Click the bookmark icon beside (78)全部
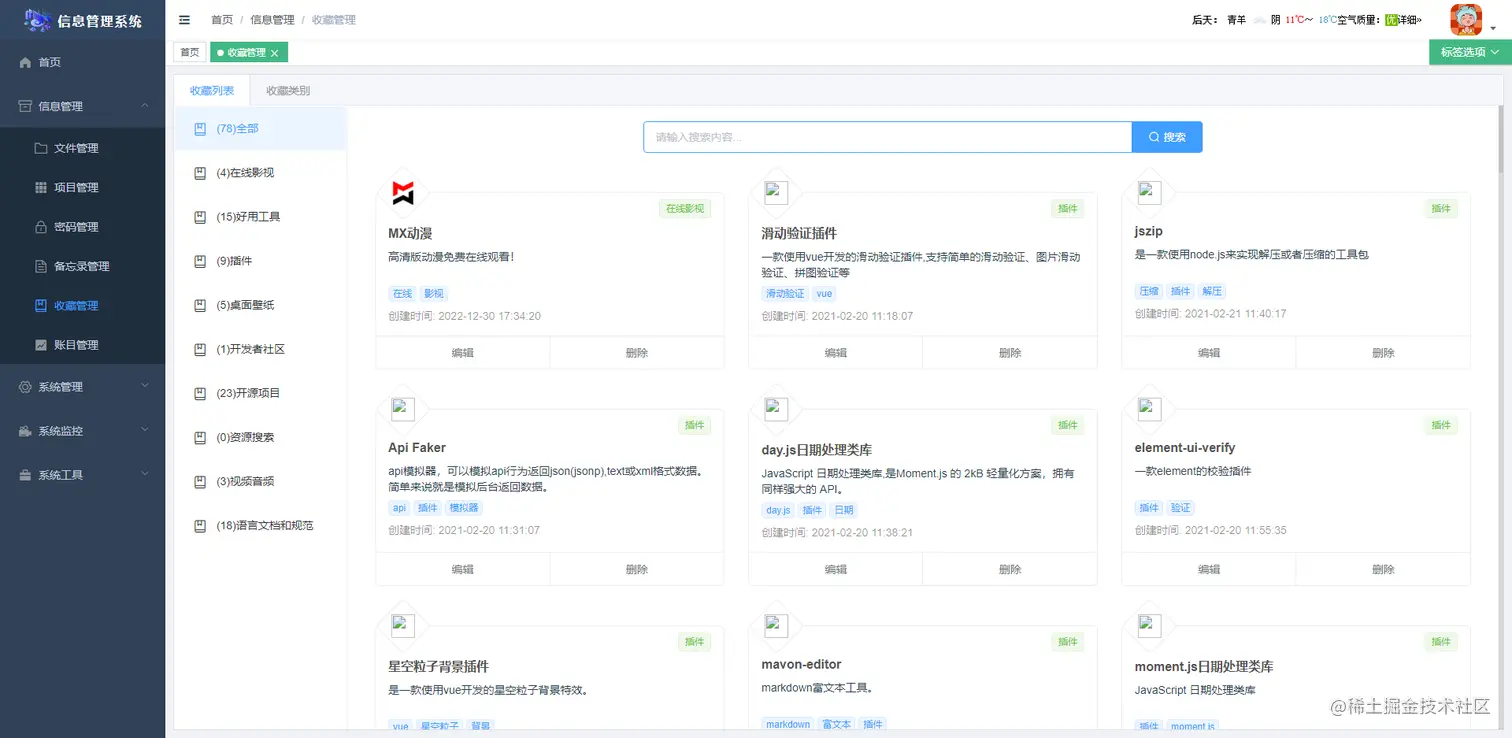Image resolution: width=1512 pixels, height=738 pixels. pyautogui.click(x=200, y=129)
